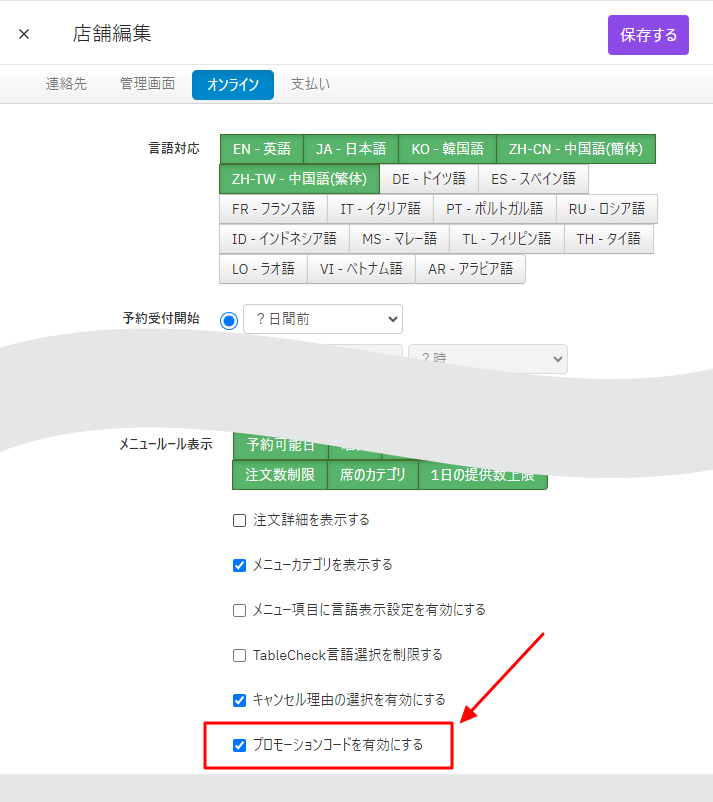The image size is (713, 802).
Task: Switch to the 連絡先 tab
Action: [x=66, y=84]
